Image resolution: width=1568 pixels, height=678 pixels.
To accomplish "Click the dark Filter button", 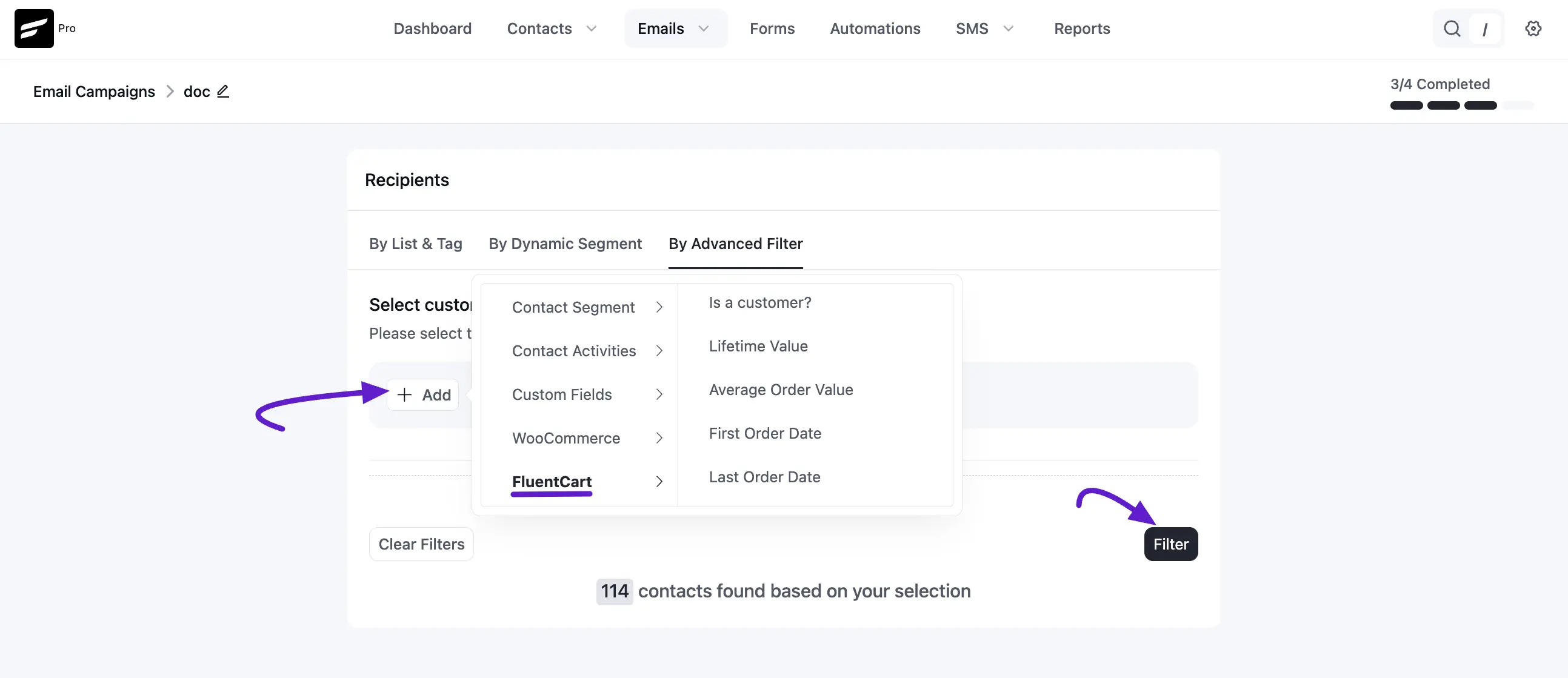I will 1170,544.
